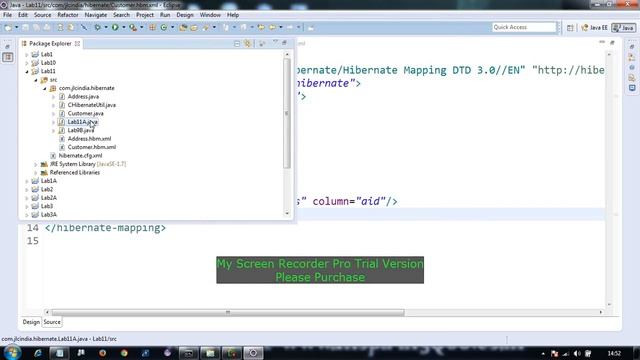Select CHibernateUtil.java file
640x360 pixels.
(91, 105)
